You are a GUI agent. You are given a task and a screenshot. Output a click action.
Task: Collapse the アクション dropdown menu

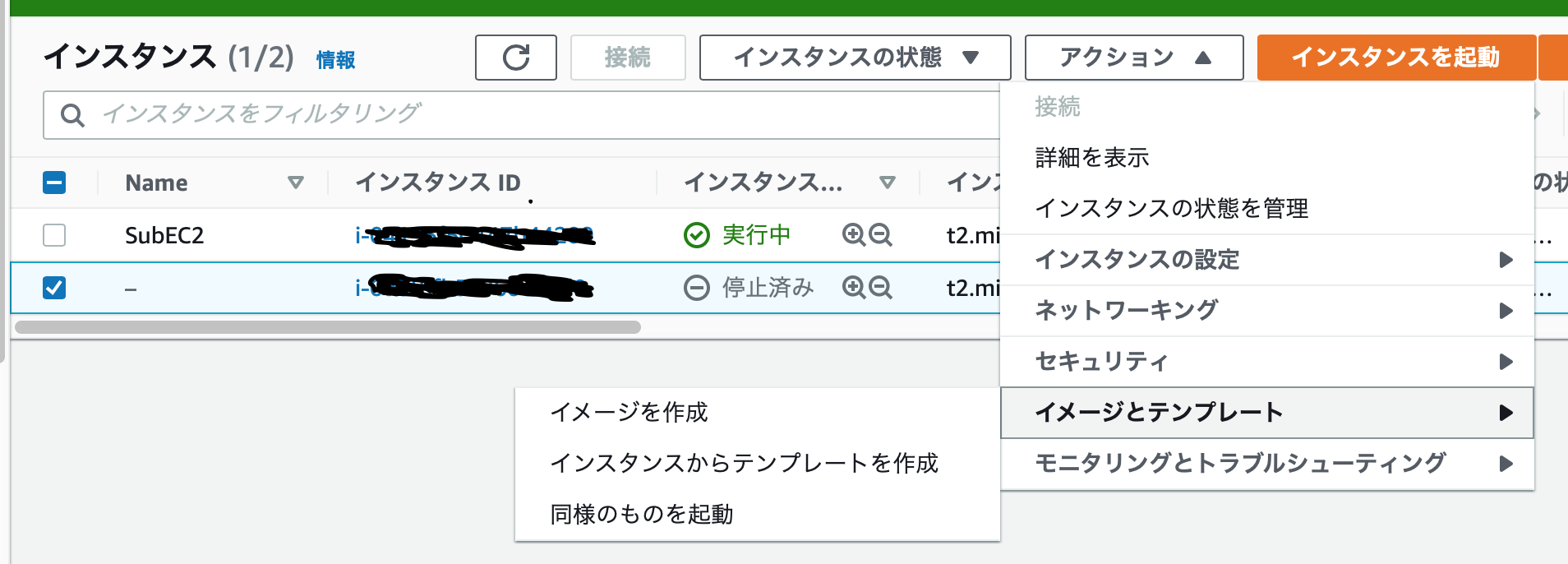[1134, 58]
